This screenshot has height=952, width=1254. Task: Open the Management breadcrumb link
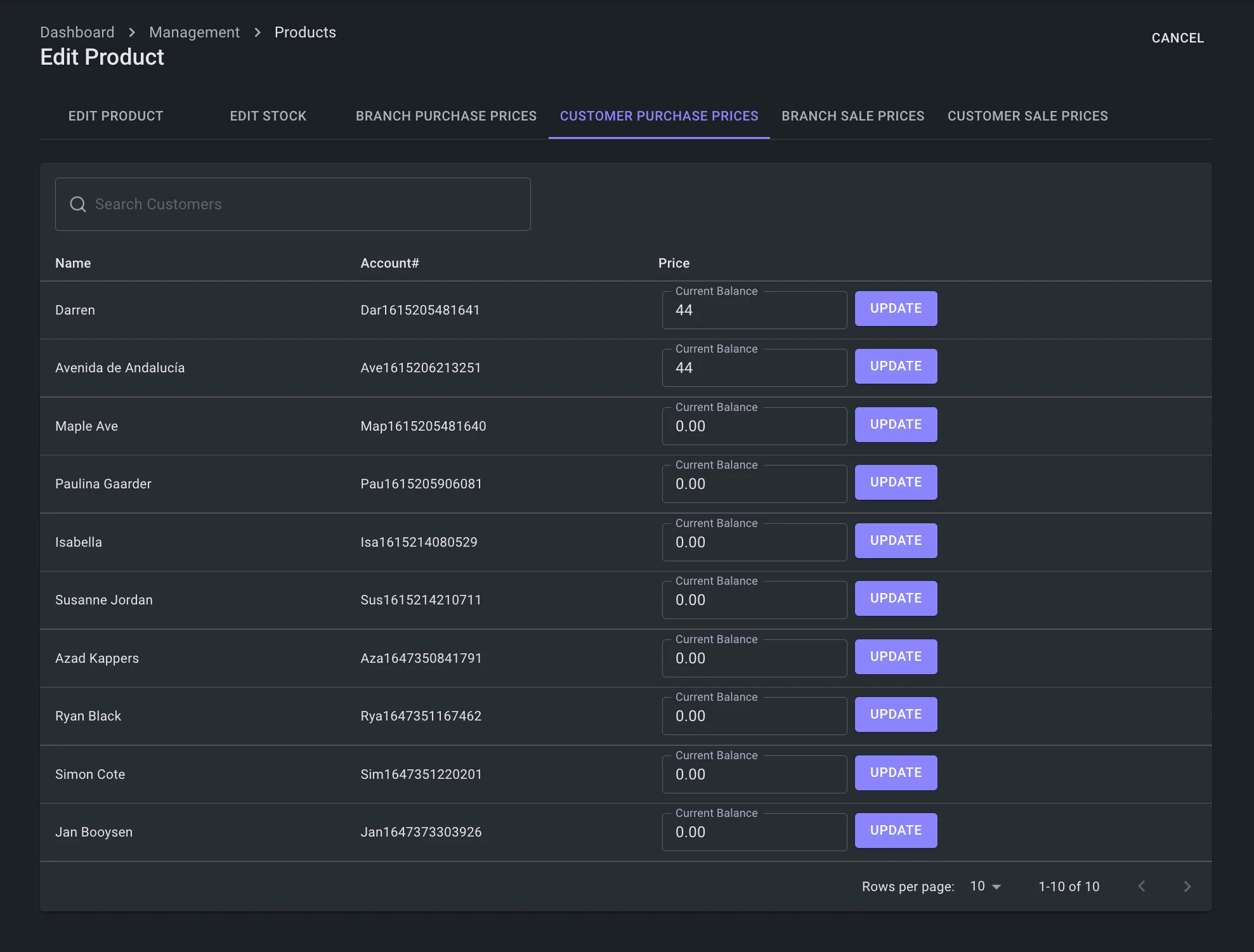(194, 32)
